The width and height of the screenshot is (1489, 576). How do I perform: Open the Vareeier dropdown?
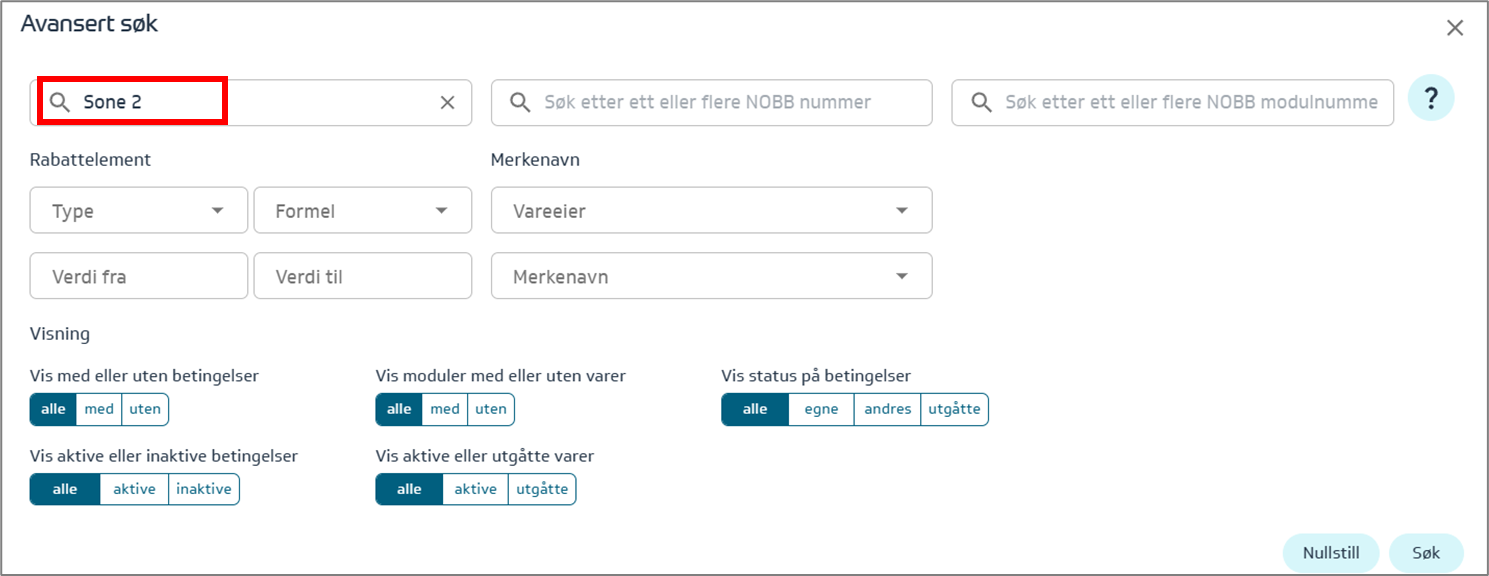[711, 211]
